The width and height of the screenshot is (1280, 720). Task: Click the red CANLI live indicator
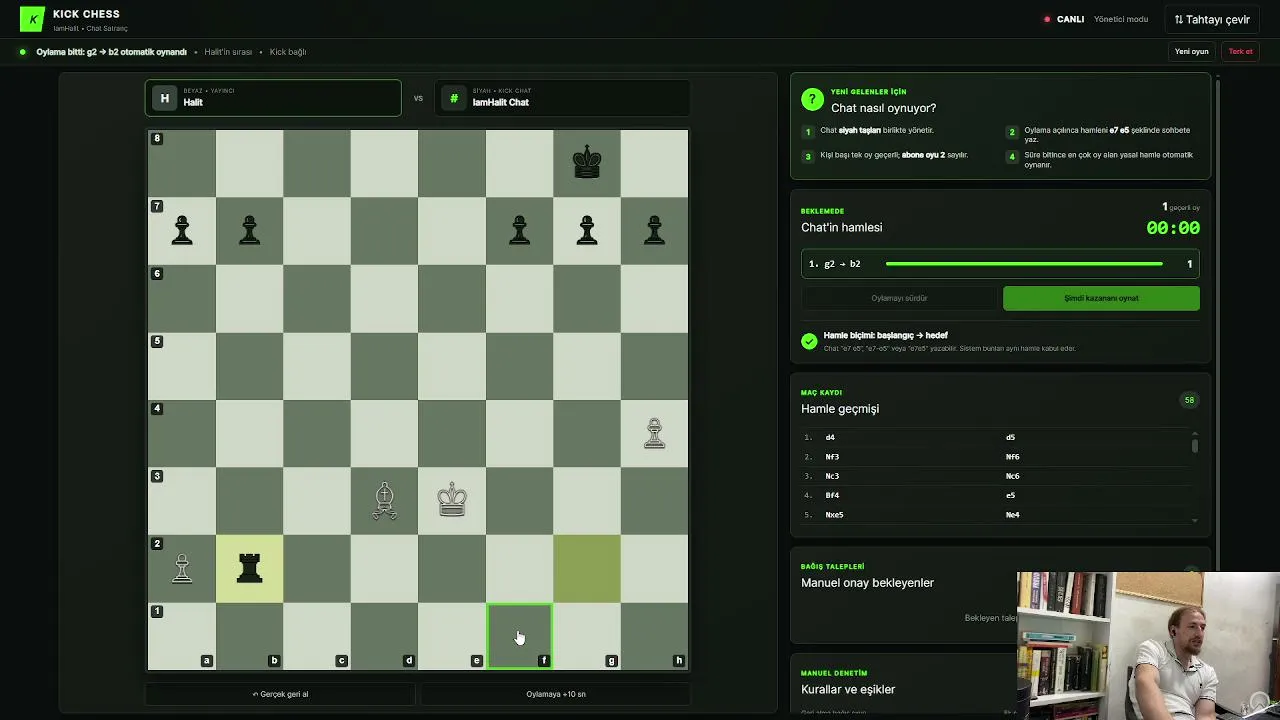[x=1064, y=19]
